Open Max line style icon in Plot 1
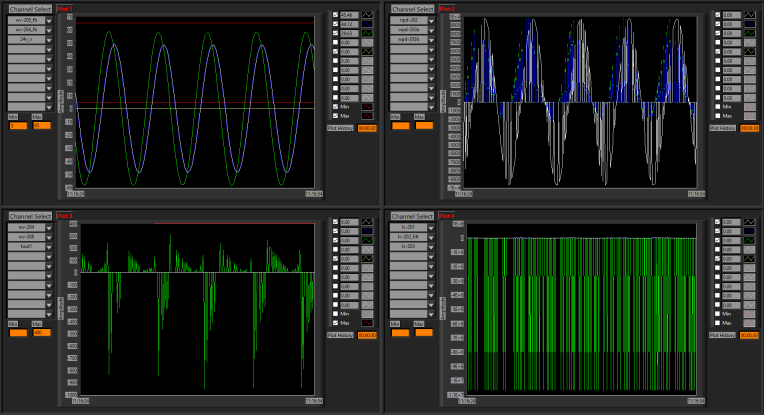764x415 pixels. coord(367,114)
